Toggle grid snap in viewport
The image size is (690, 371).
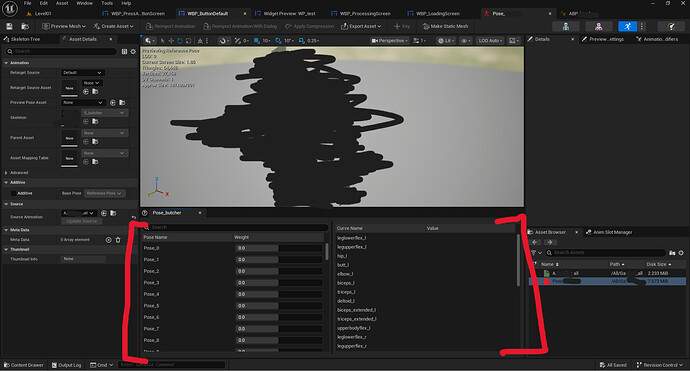257,40
